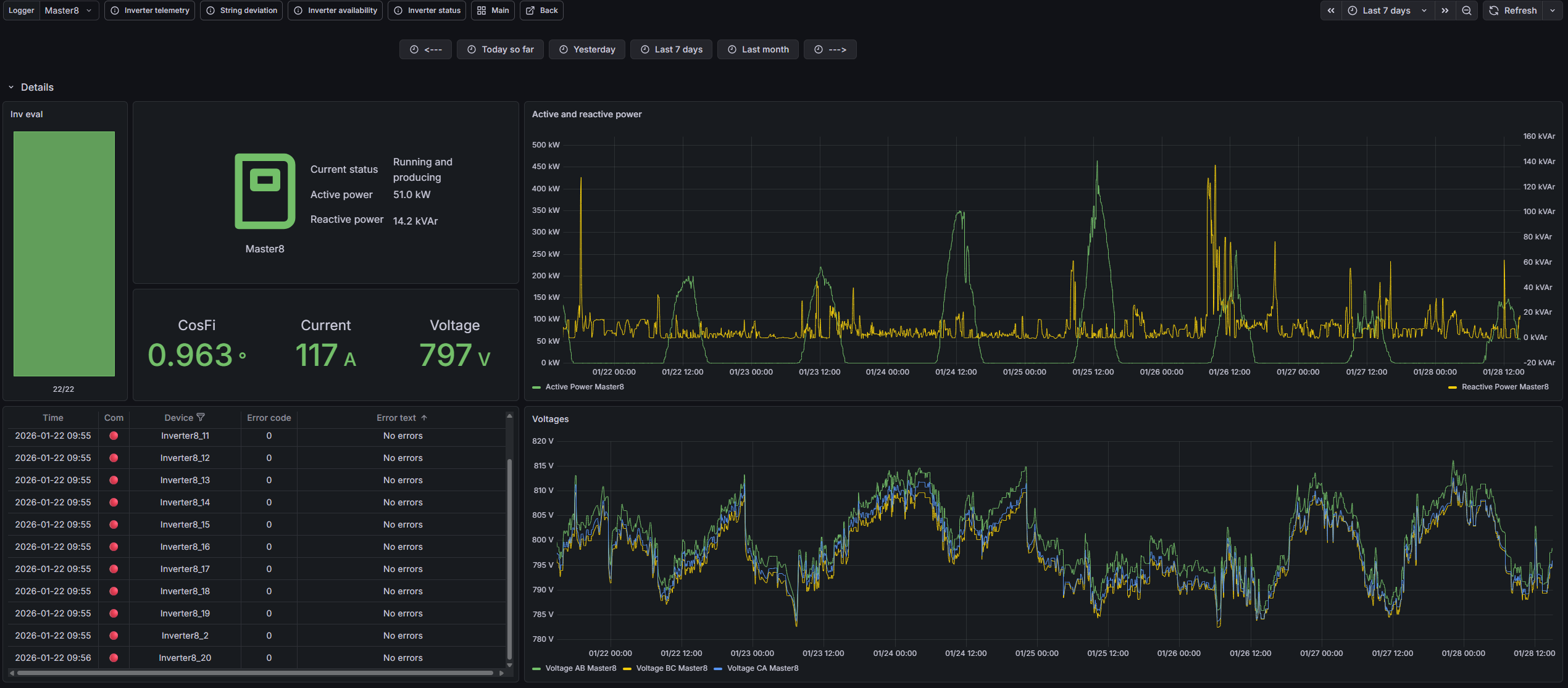Sort by the Time column
Image resolution: width=1568 pixels, height=688 pixels.
(53, 418)
